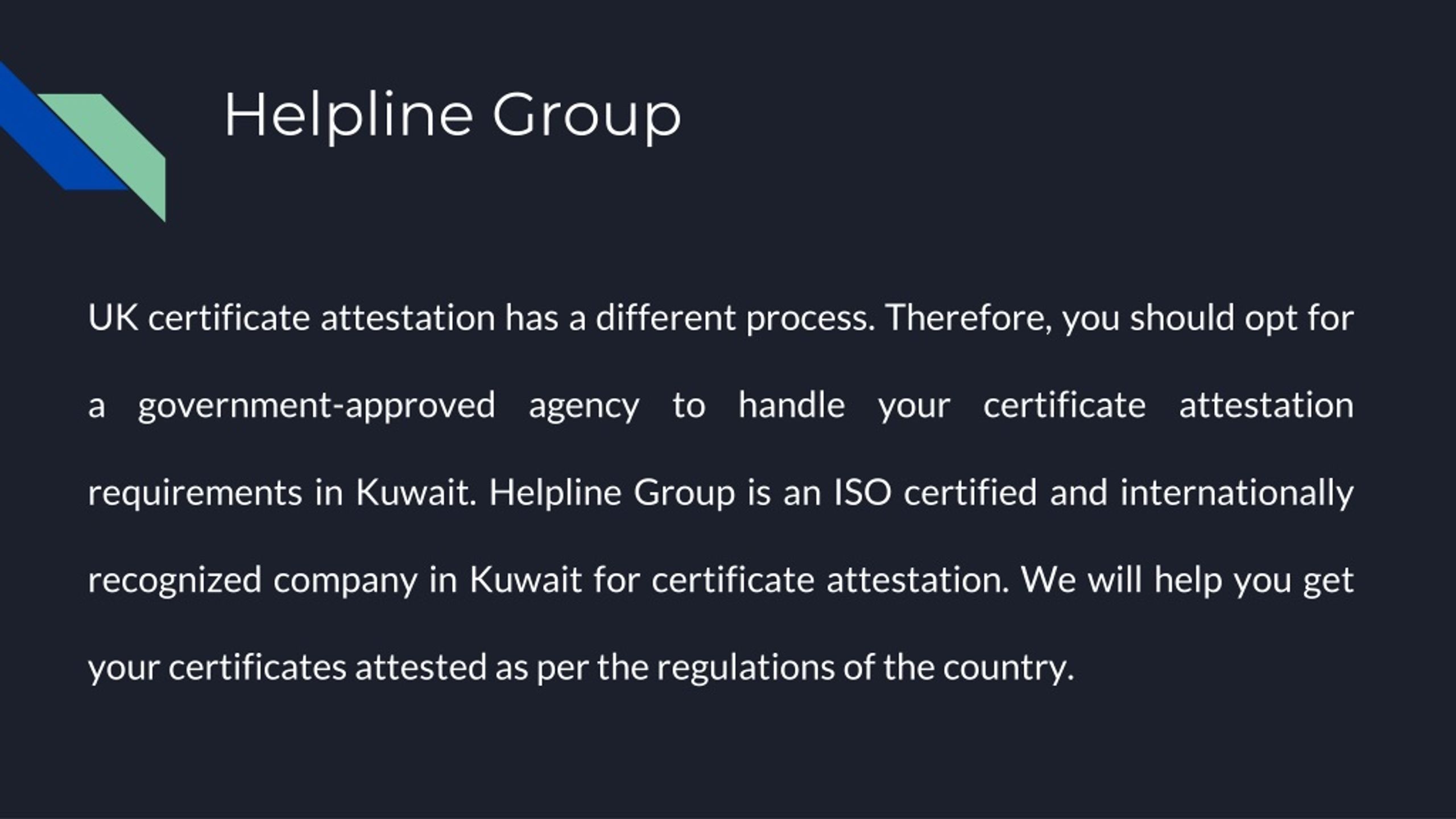Click 'UK' at the paragraph start
Screen dimensions: 1456x819
coord(113,317)
